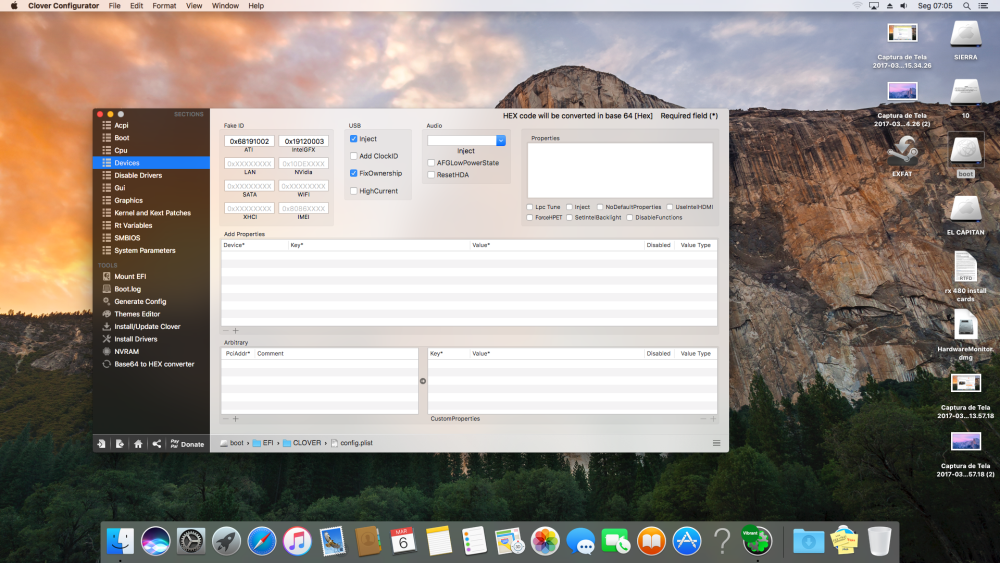The width and height of the screenshot is (1000, 563).
Task: Enable the ResetHDA checkbox
Action: click(x=431, y=175)
